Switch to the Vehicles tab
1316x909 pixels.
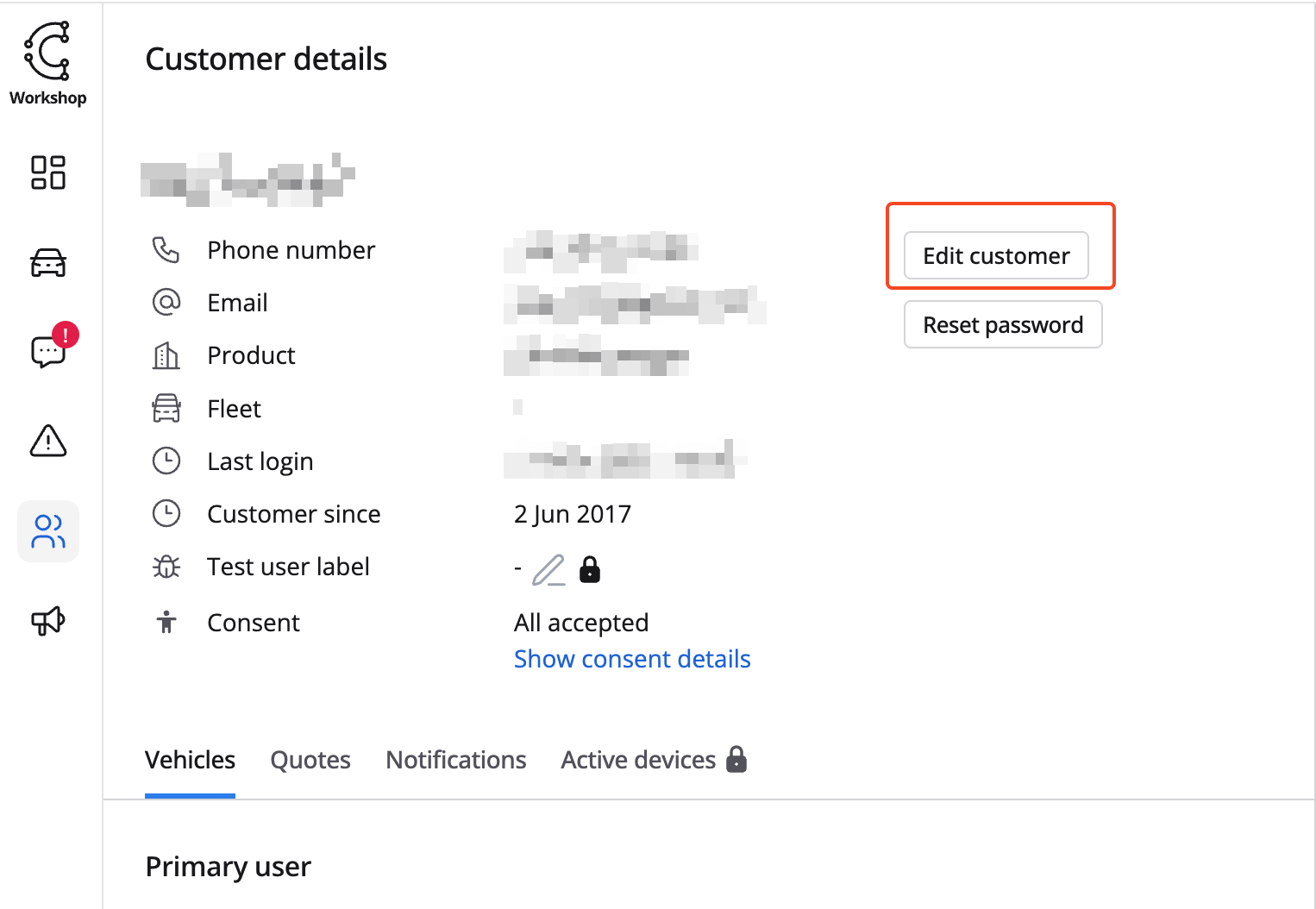click(x=190, y=760)
